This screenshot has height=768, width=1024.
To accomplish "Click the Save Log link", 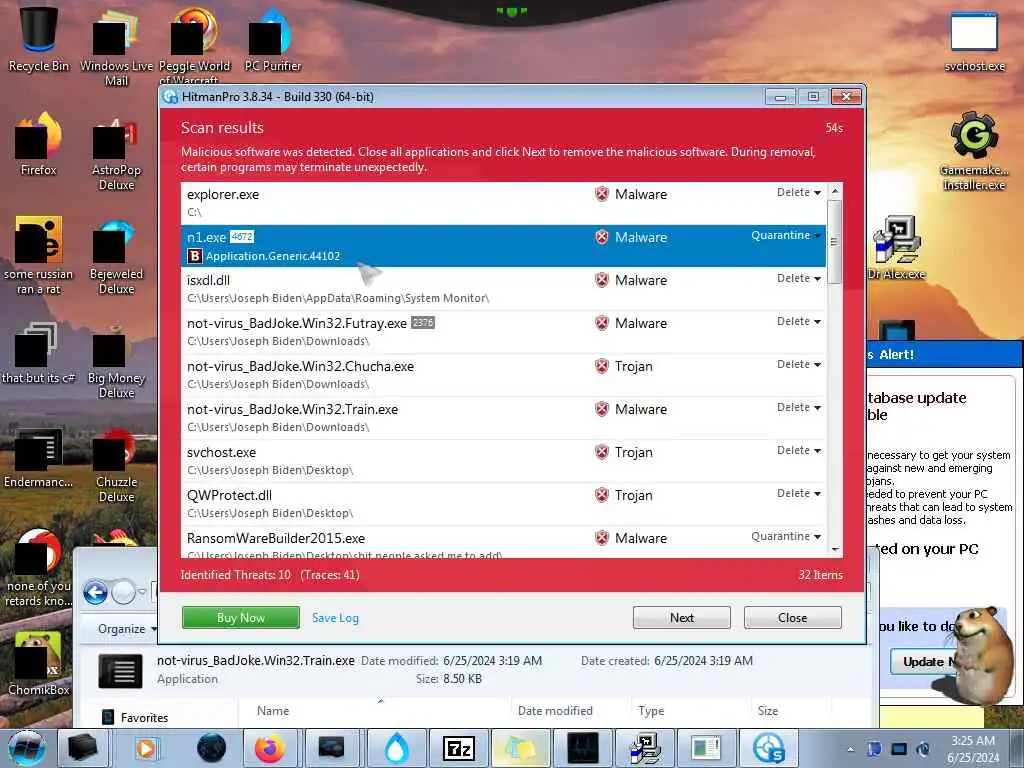I will pyautogui.click(x=335, y=618).
